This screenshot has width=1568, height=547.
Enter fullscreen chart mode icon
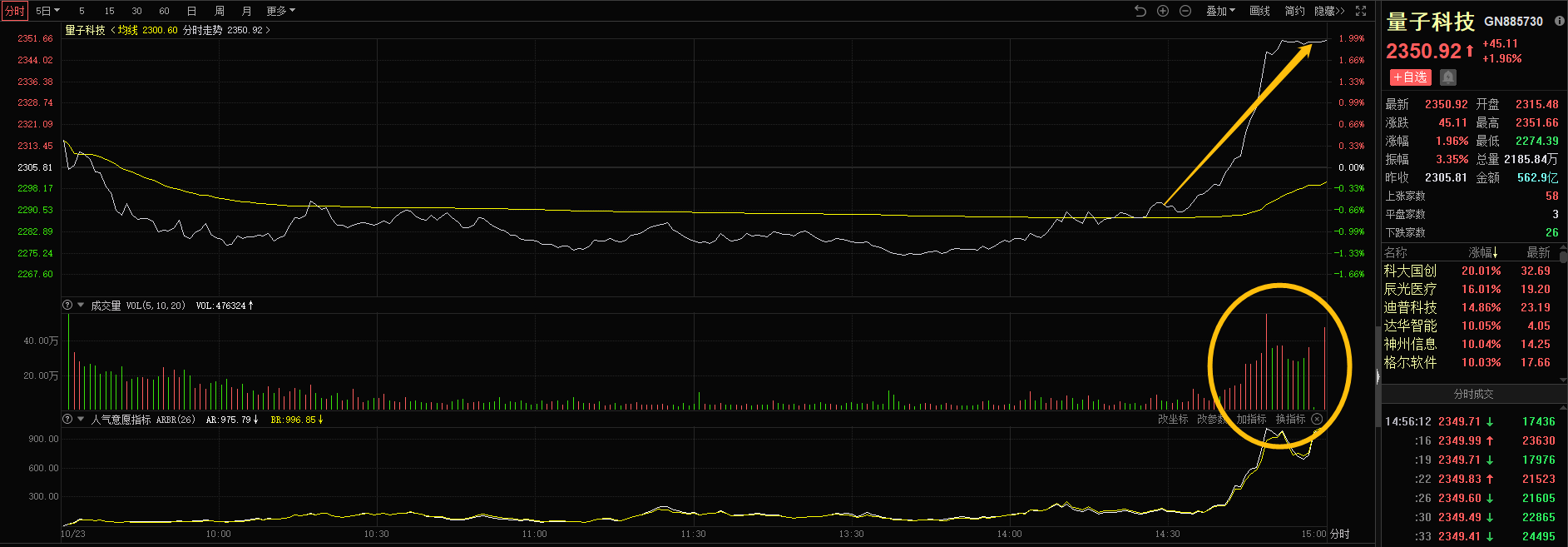pos(1361,11)
